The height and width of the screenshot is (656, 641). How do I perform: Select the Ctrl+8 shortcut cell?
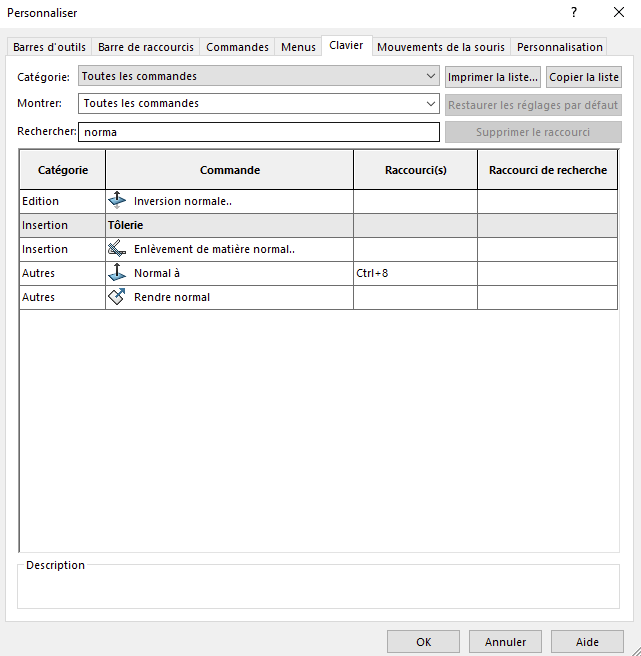[x=415, y=273]
